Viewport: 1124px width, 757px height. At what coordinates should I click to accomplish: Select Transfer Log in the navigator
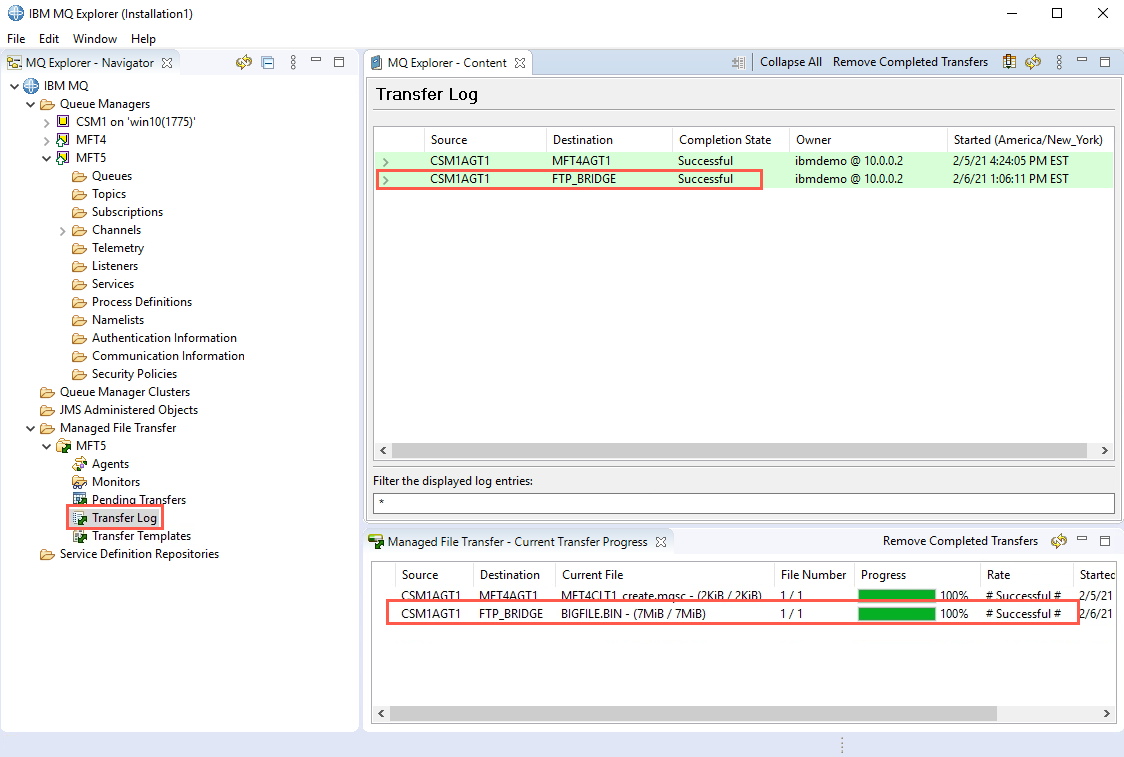pyautogui.click(x=124, y=518)
